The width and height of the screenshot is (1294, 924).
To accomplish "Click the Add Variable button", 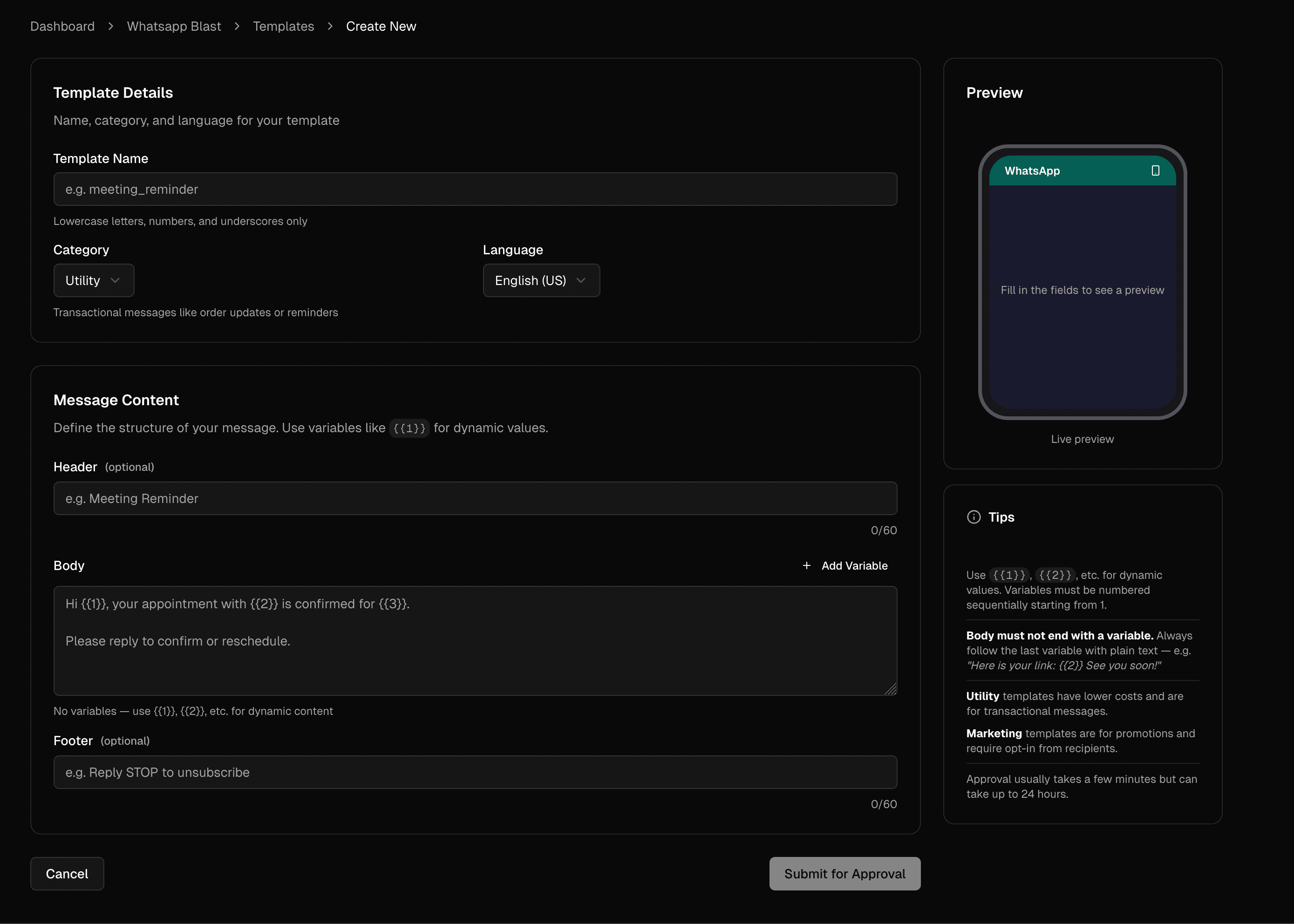I will point(845,565).
